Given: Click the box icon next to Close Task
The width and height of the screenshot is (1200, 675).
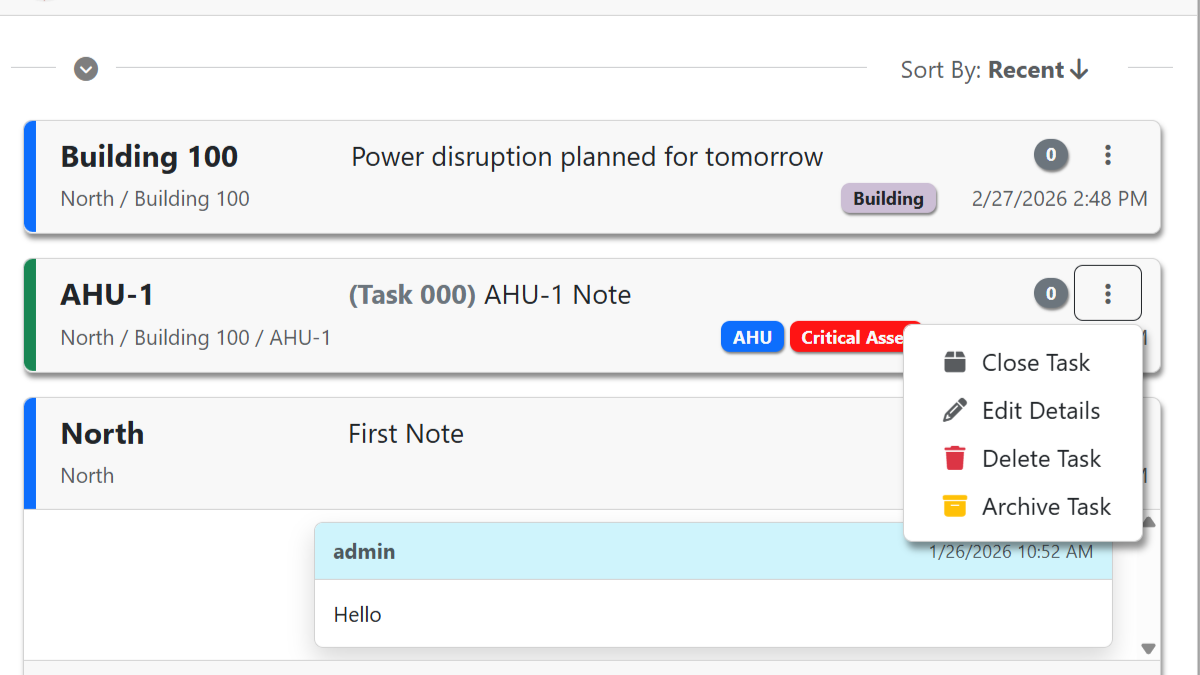Looking at the screenshot, I should tap(953, 362).
